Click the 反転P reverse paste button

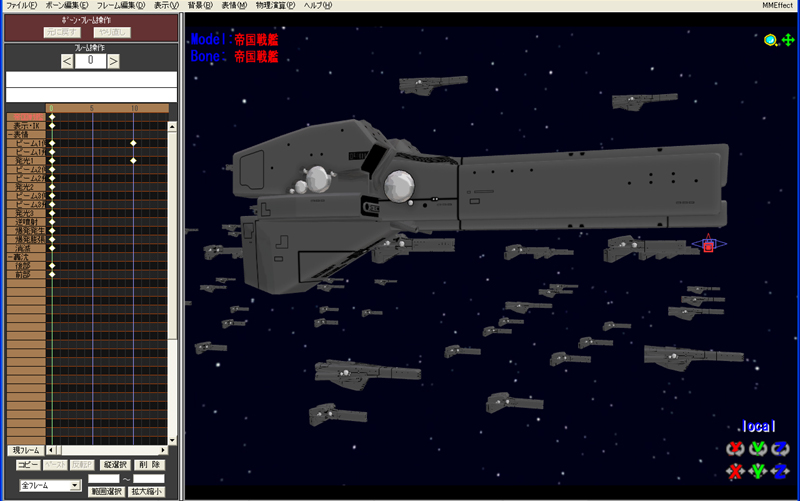(x=82, y=465)
